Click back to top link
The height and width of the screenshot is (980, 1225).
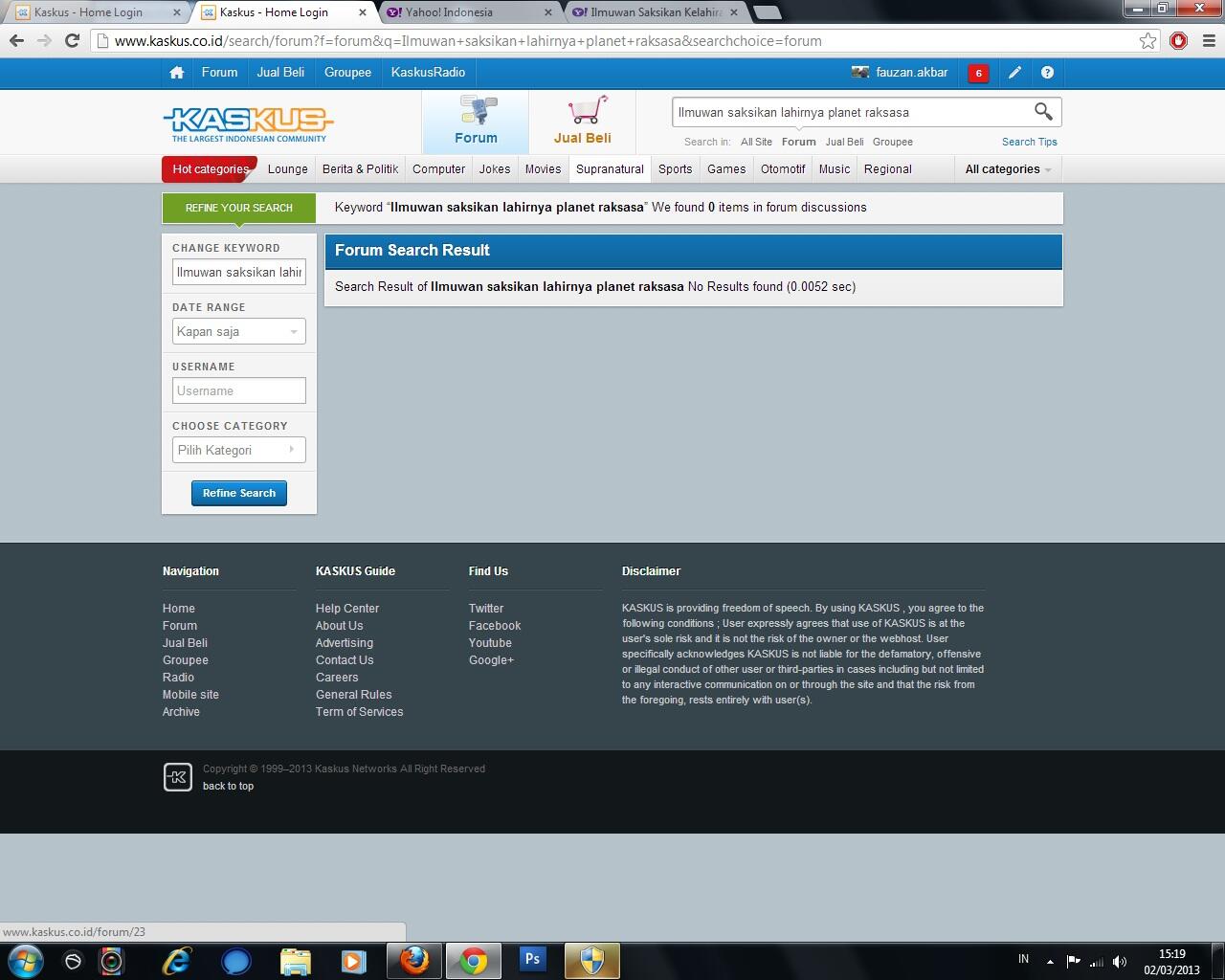click(229, 787)
